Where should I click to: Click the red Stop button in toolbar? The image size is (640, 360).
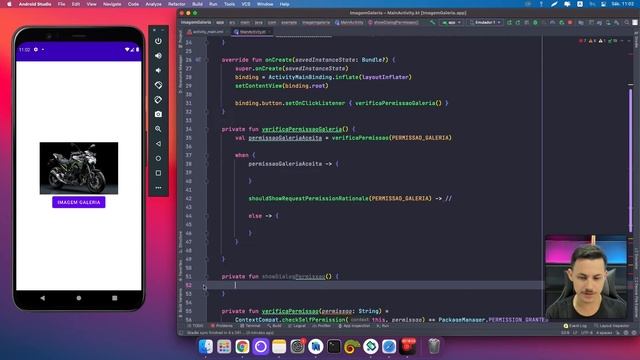click(x=570, y=22)
